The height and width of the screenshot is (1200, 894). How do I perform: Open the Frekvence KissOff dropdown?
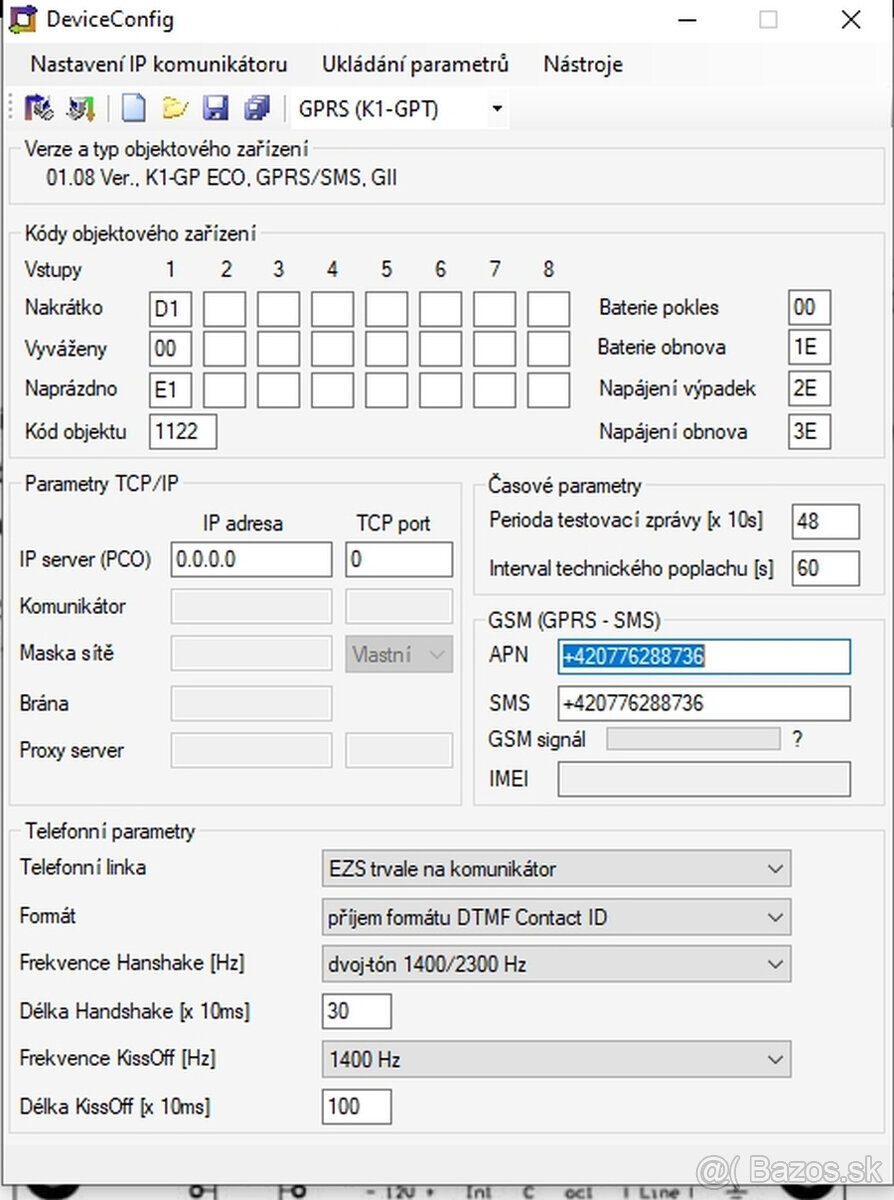coord(774,1059)
